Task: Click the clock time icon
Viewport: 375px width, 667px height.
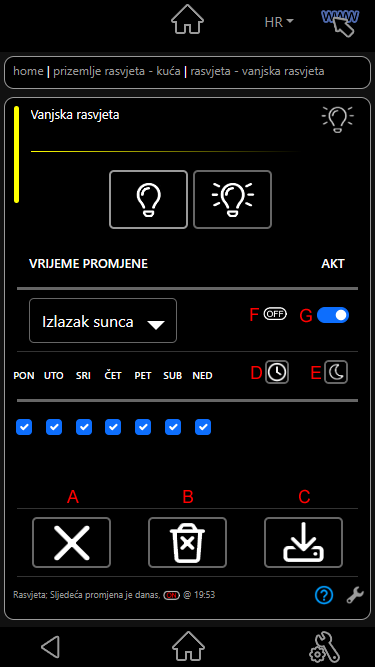Action: [x=277, y=372]
